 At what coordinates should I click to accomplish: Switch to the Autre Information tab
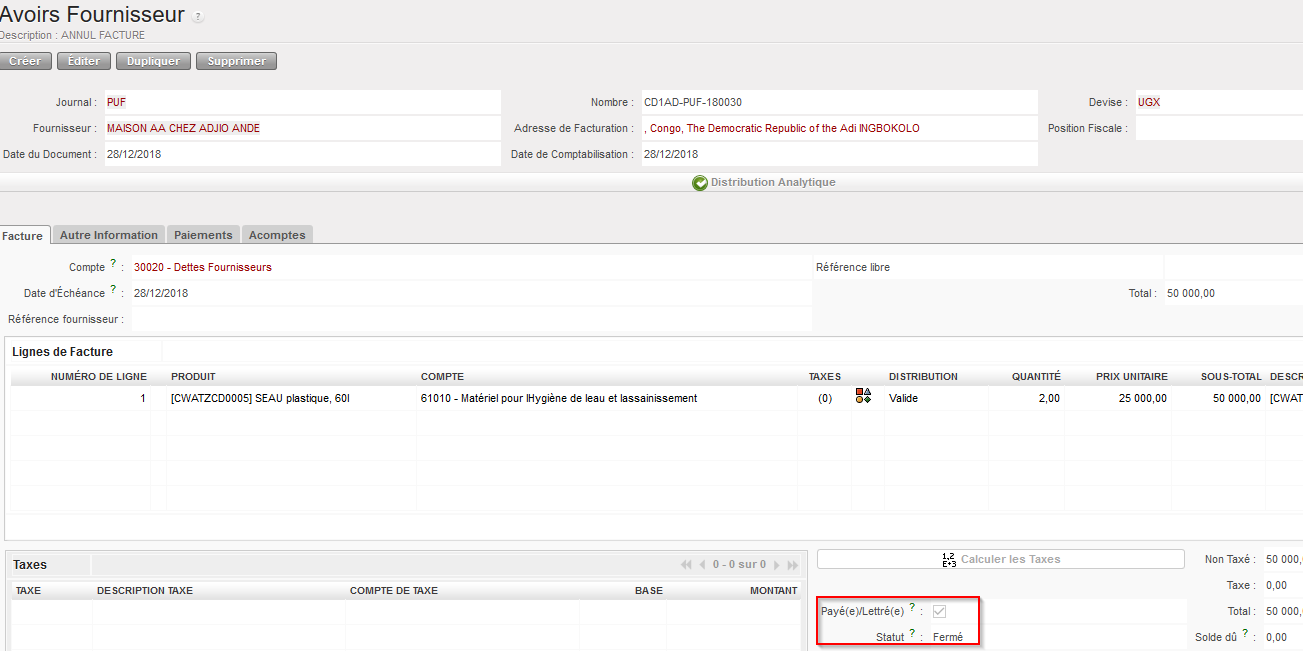coord(109,235)
